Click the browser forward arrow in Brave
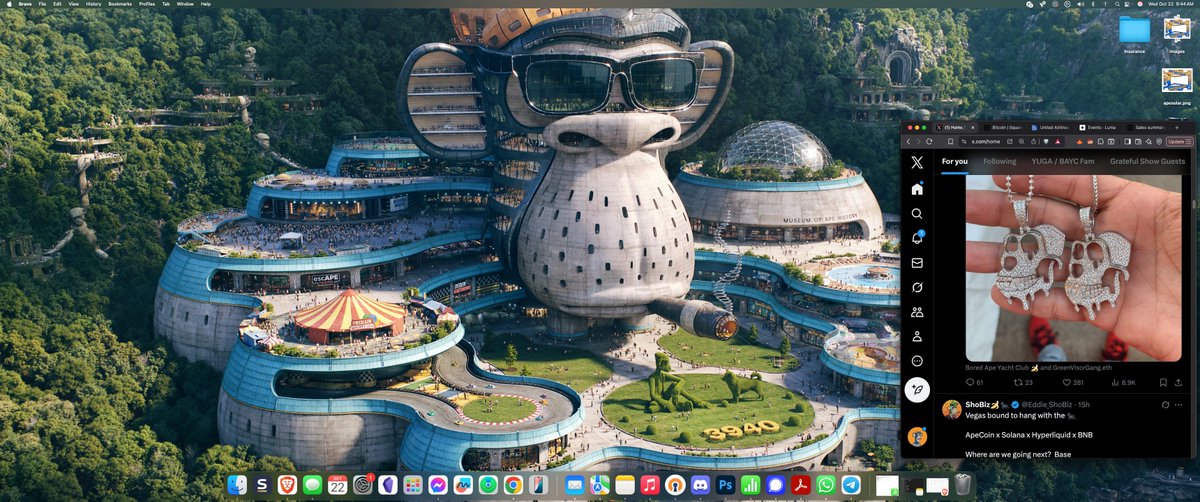 (918, 142)
